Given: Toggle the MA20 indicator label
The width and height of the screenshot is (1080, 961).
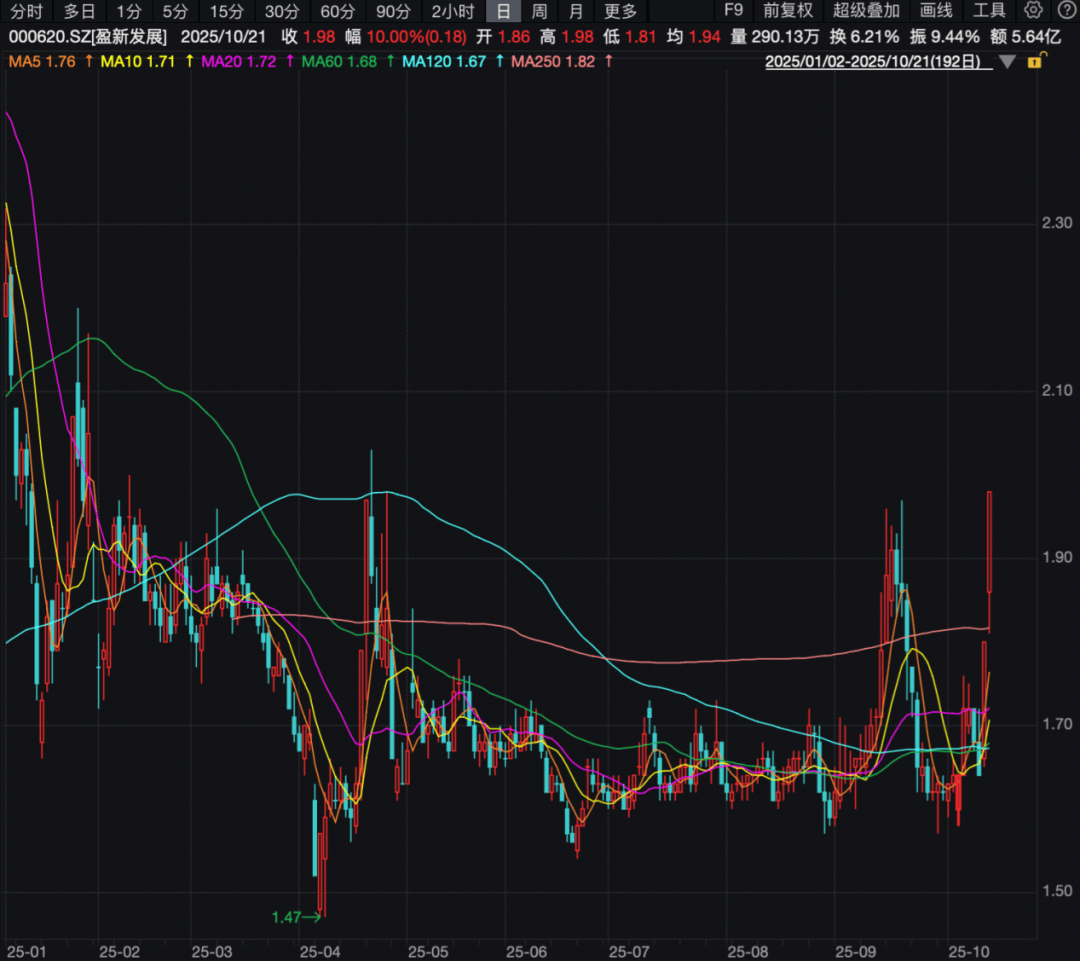Looking at the screenshot, I should tap(239, 61).
